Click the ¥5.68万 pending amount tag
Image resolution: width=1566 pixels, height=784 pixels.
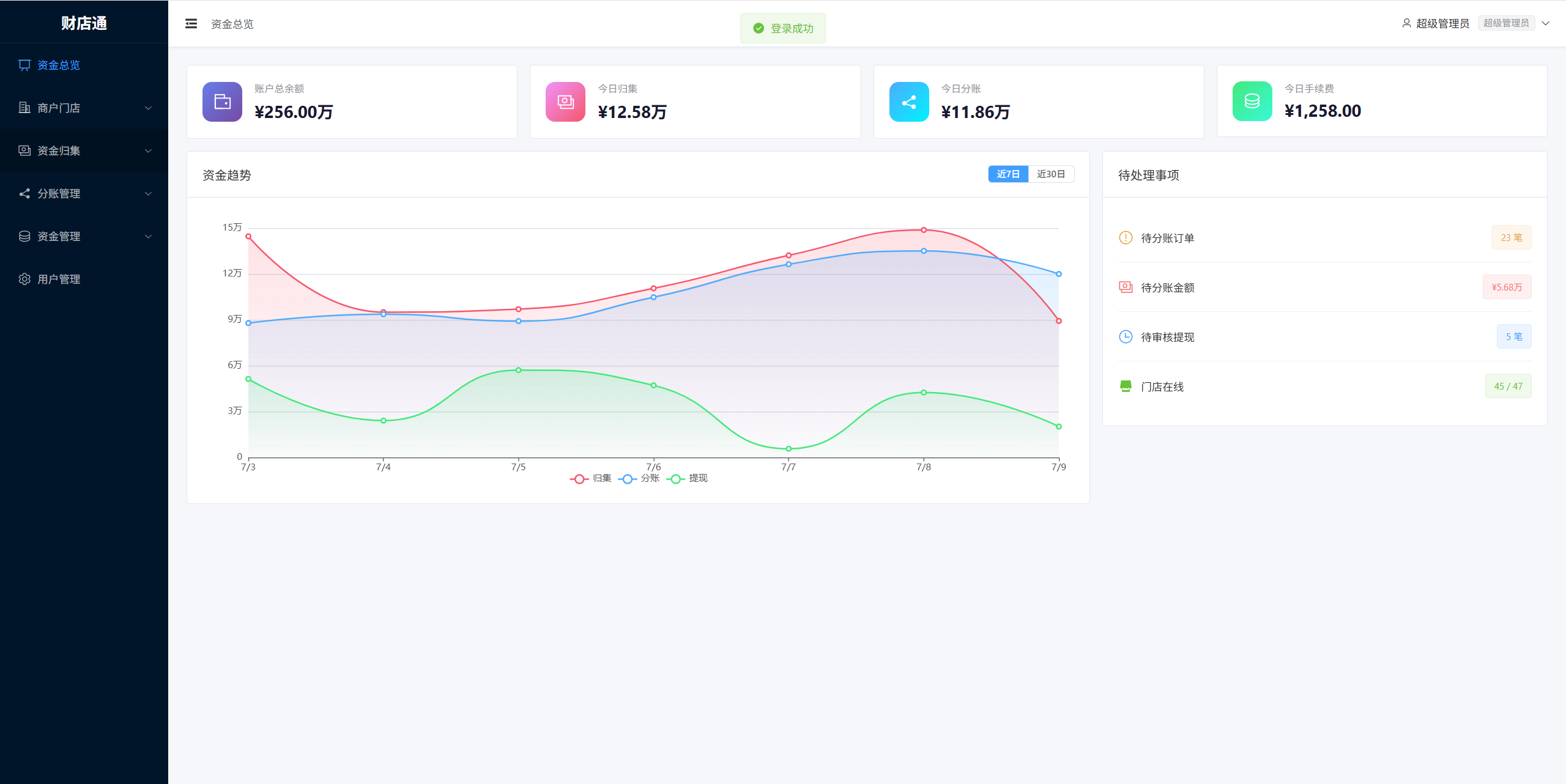click(x=1507, y=287)
